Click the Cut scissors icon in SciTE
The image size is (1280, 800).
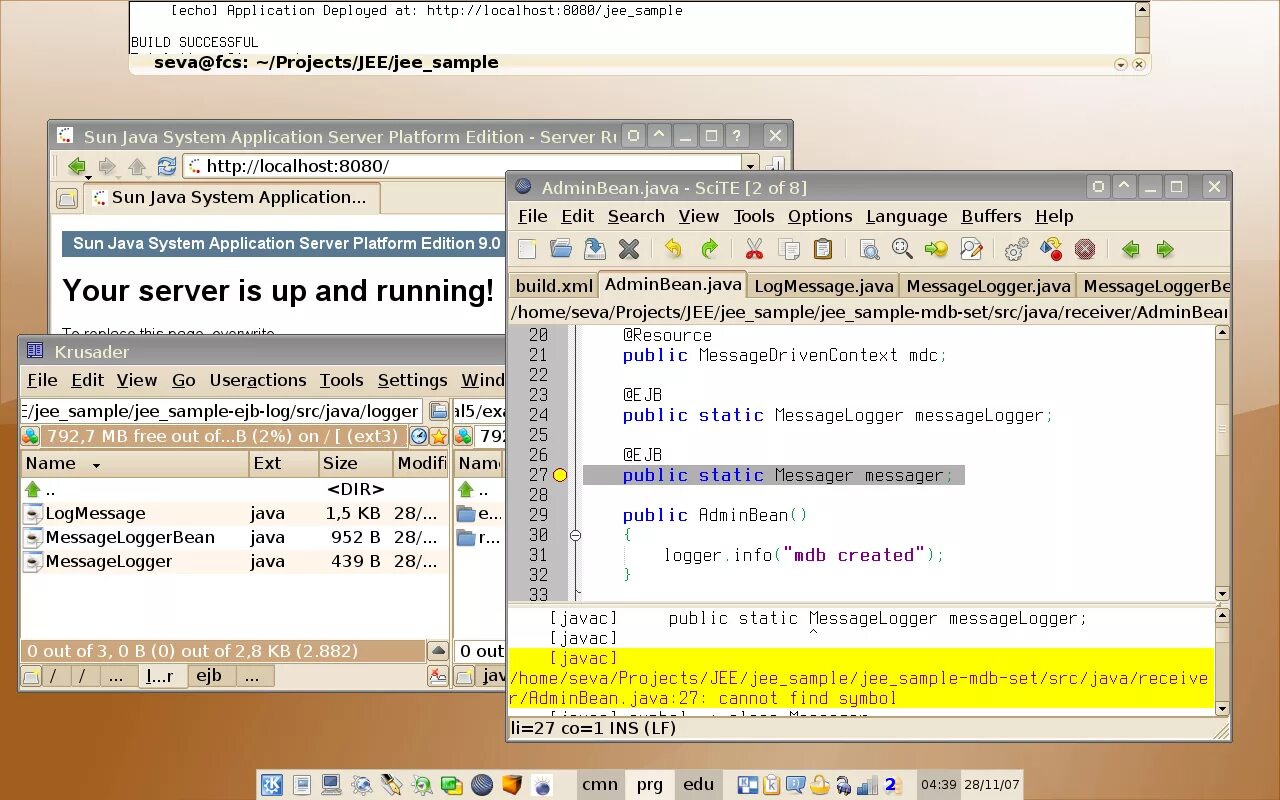click(x=754, y=249)
